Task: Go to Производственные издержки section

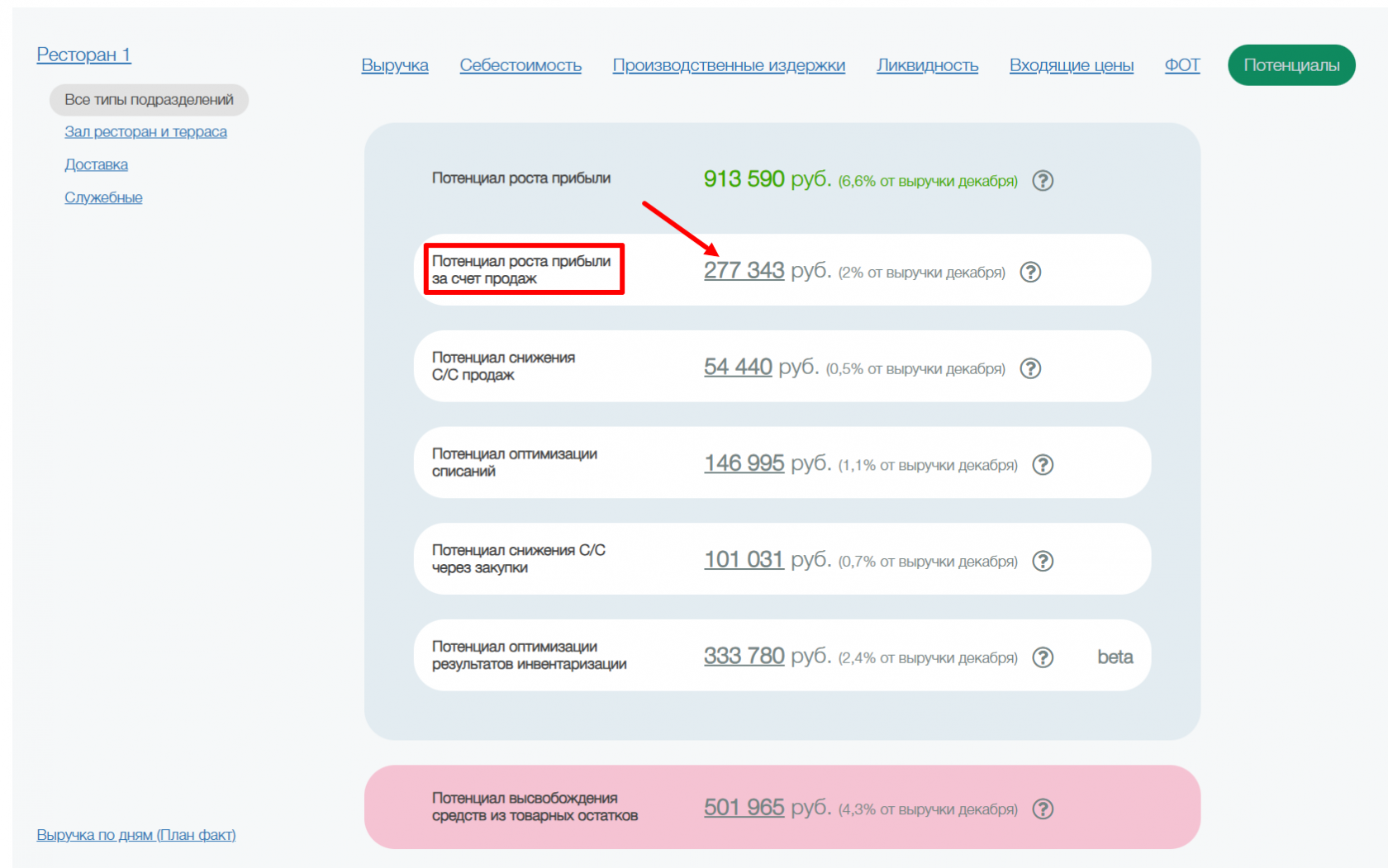Action: 728,65
